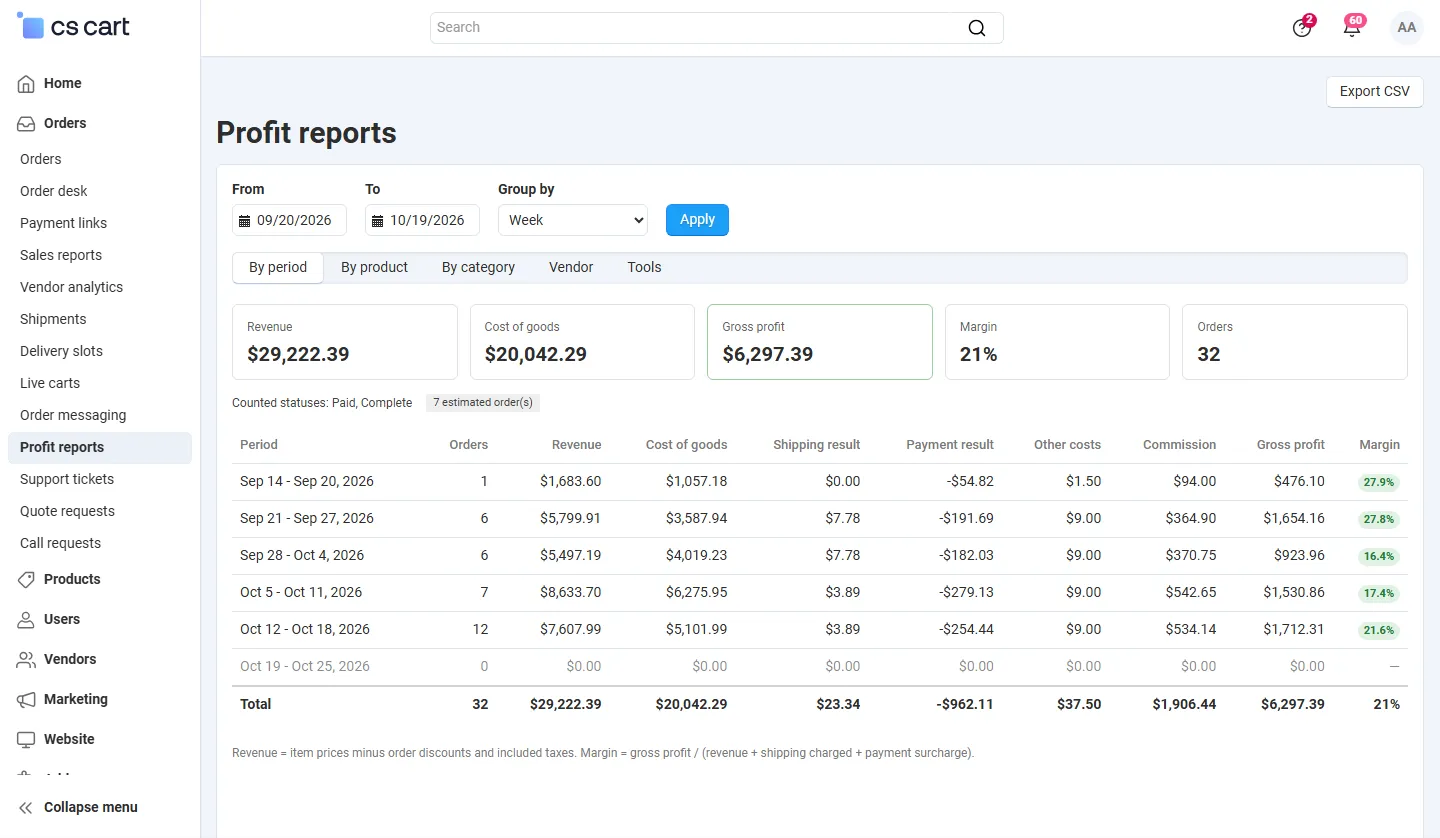Open Live carts

pos(50,383)
